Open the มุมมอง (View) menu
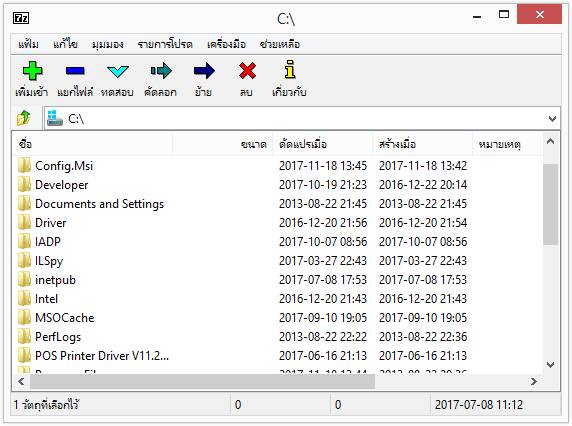 point(108,44)
